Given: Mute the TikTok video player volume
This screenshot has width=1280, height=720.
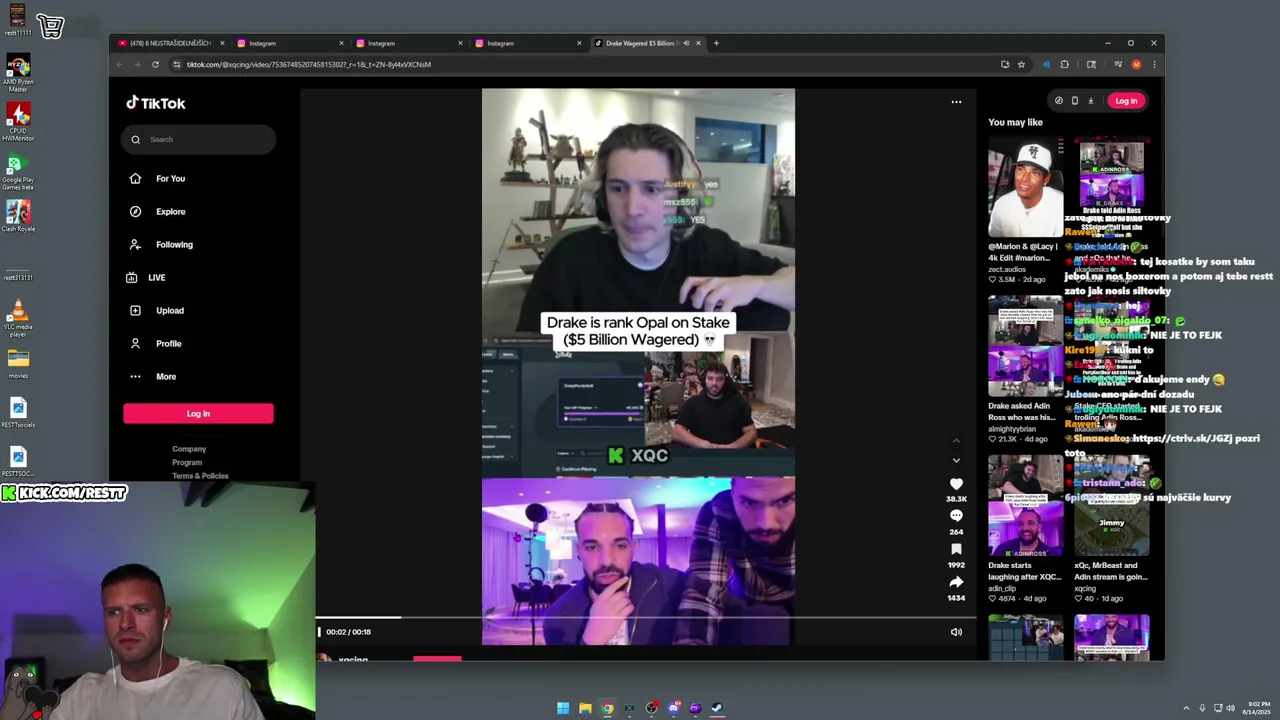Looking at the screenshot, I should (x=956, y=632).
